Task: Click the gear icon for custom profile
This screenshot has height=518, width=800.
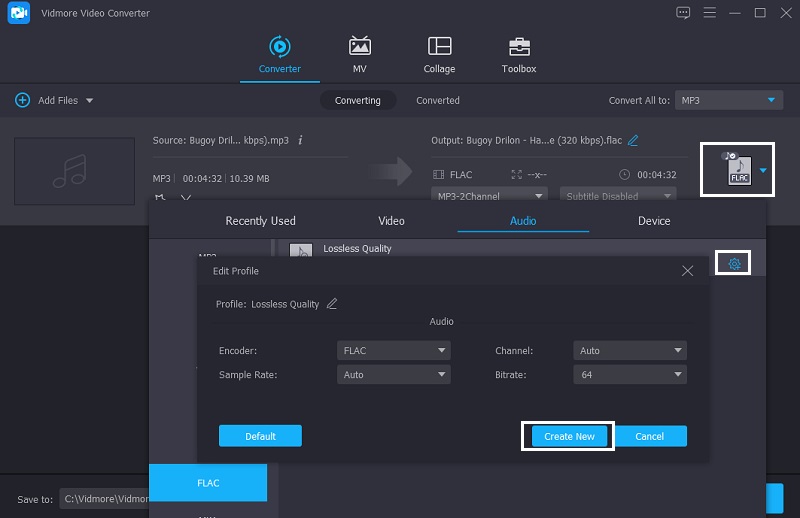Action: pyautogui.click(x=734, y=263)
